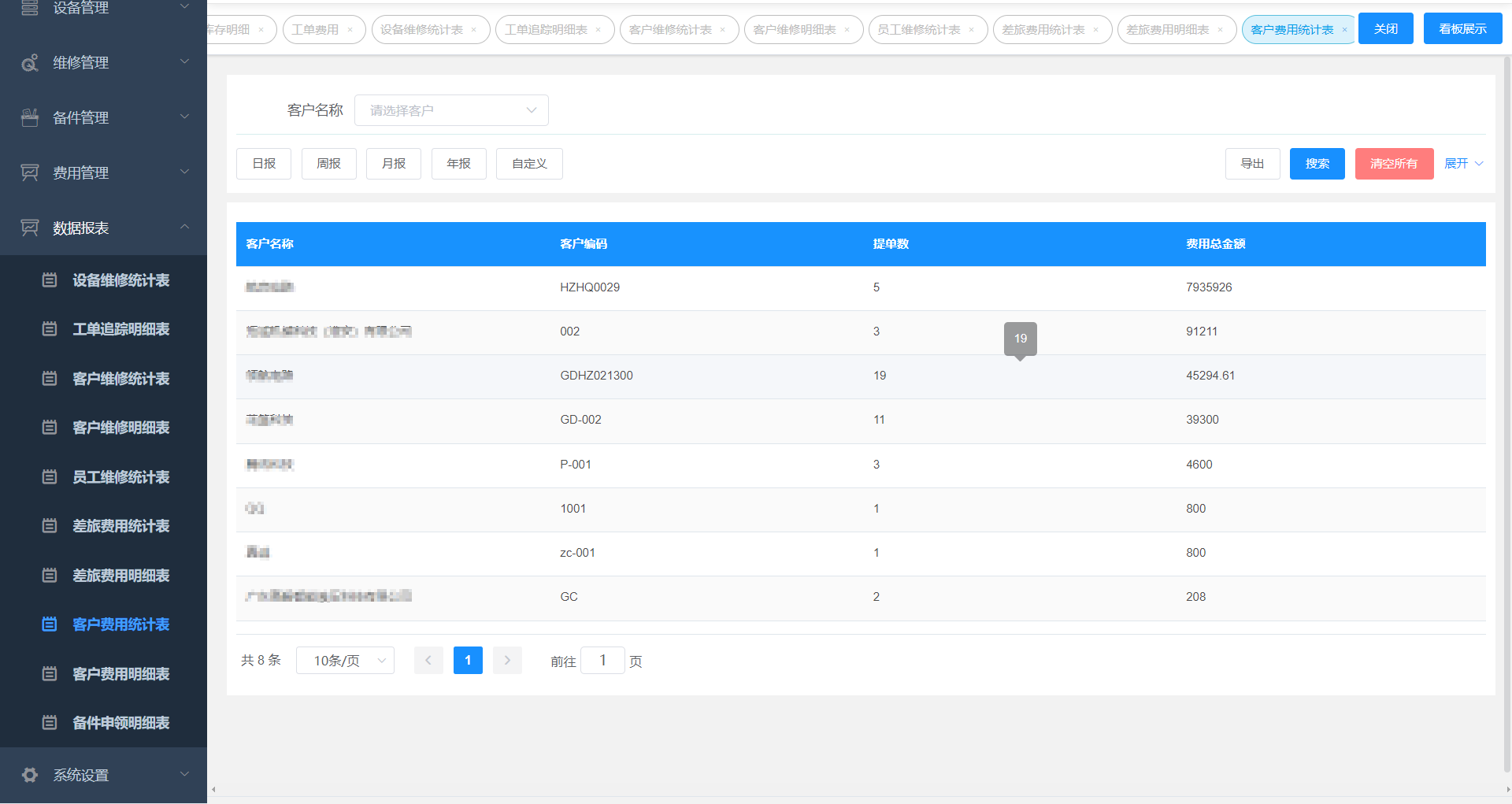Click the blue 搜索 button
1512x804 pixels.
1317,164
